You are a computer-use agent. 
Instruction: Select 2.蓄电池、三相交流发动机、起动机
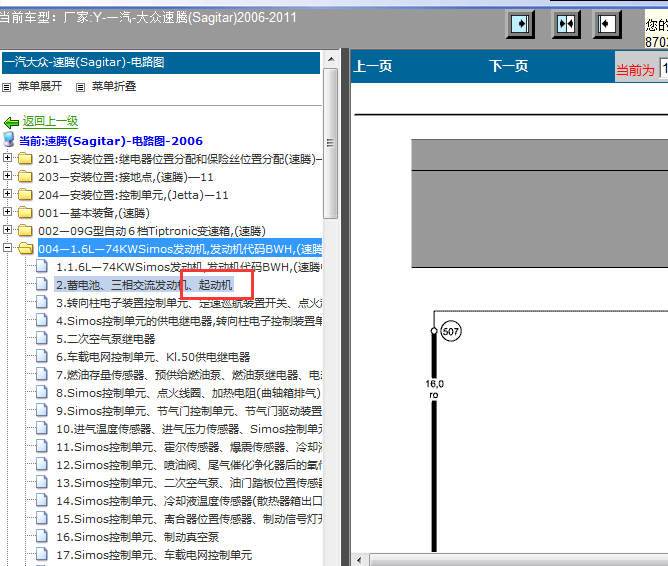pos(144,285)
